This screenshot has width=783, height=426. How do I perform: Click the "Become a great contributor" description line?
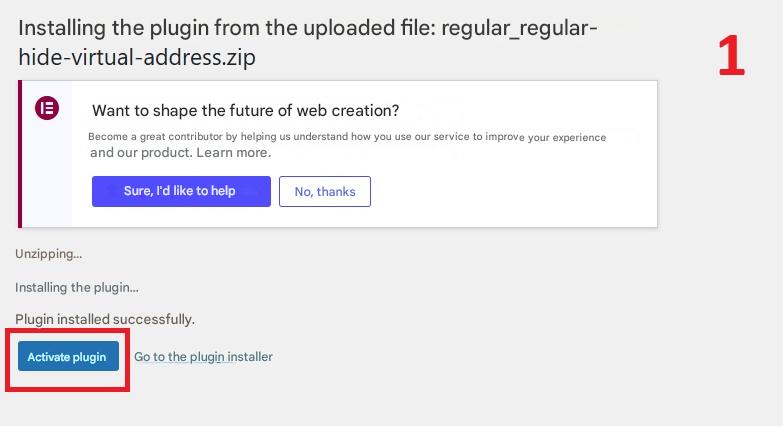347,137
